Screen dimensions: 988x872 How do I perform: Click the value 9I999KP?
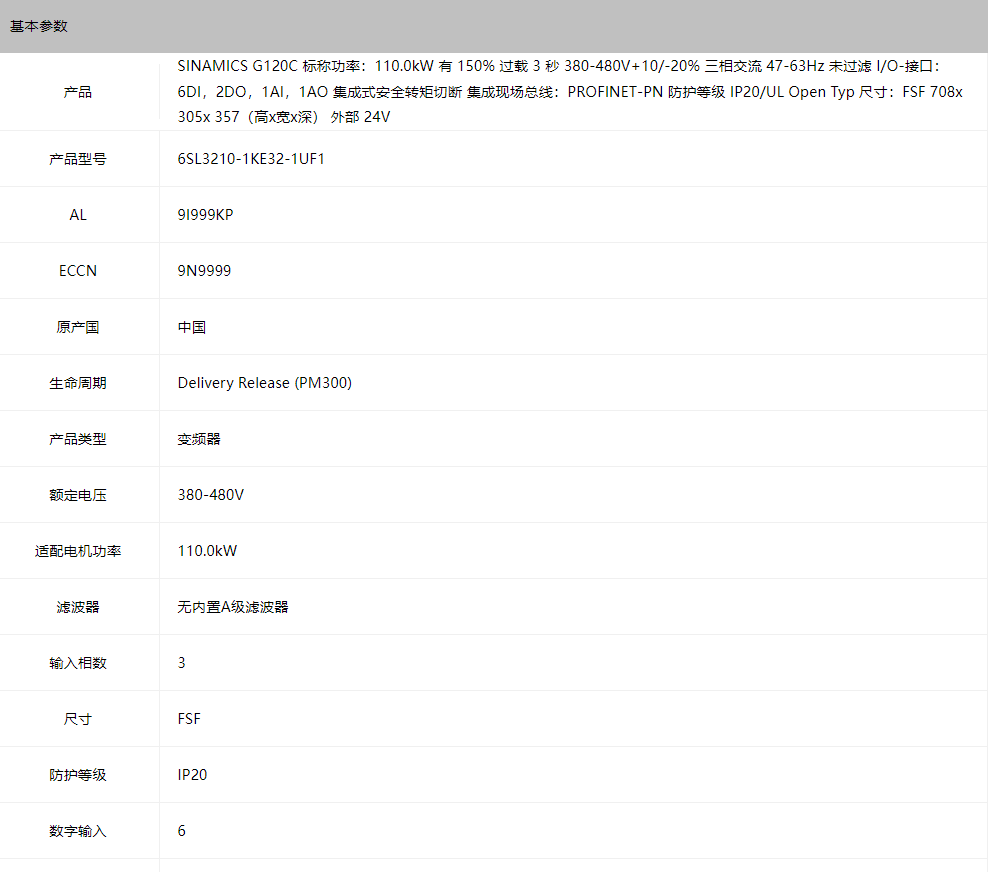pos(205,215)
